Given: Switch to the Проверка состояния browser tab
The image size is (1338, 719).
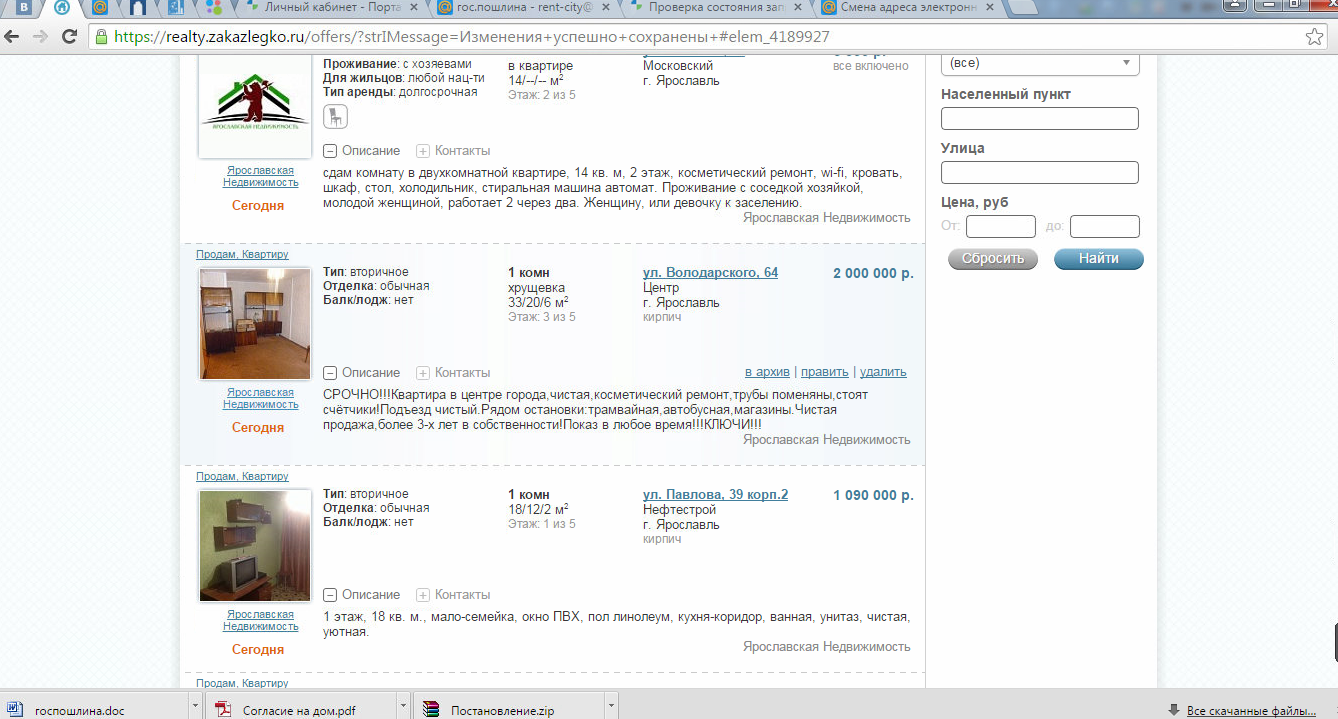Looking at the screenshot, I should click(715, 8).
